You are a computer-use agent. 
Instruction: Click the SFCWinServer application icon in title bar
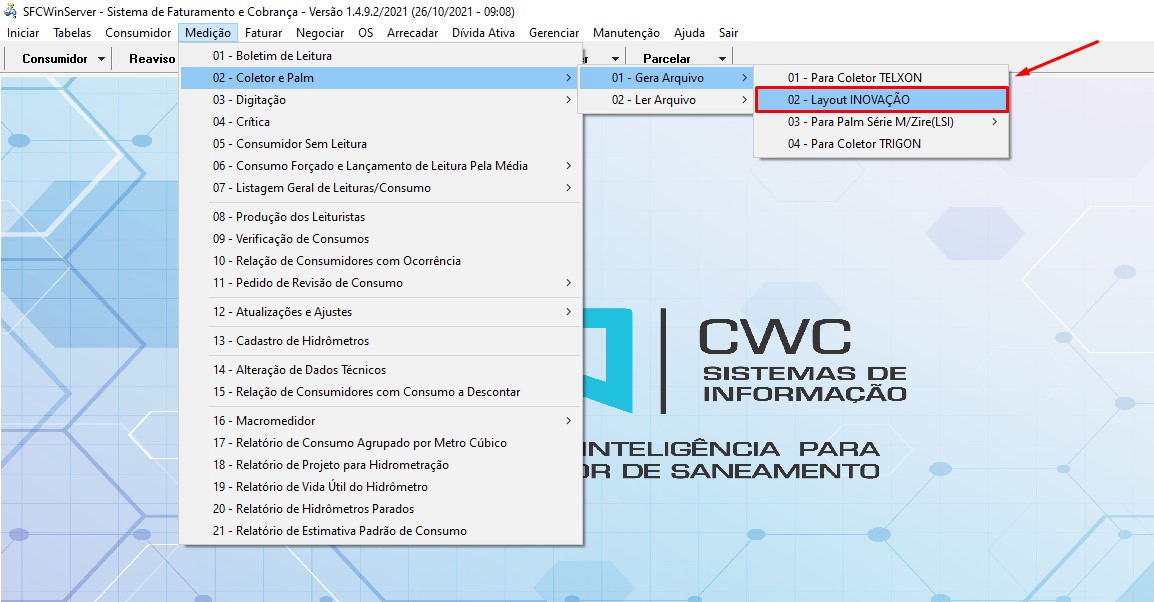pyautogui.click(x=11, y=11)
